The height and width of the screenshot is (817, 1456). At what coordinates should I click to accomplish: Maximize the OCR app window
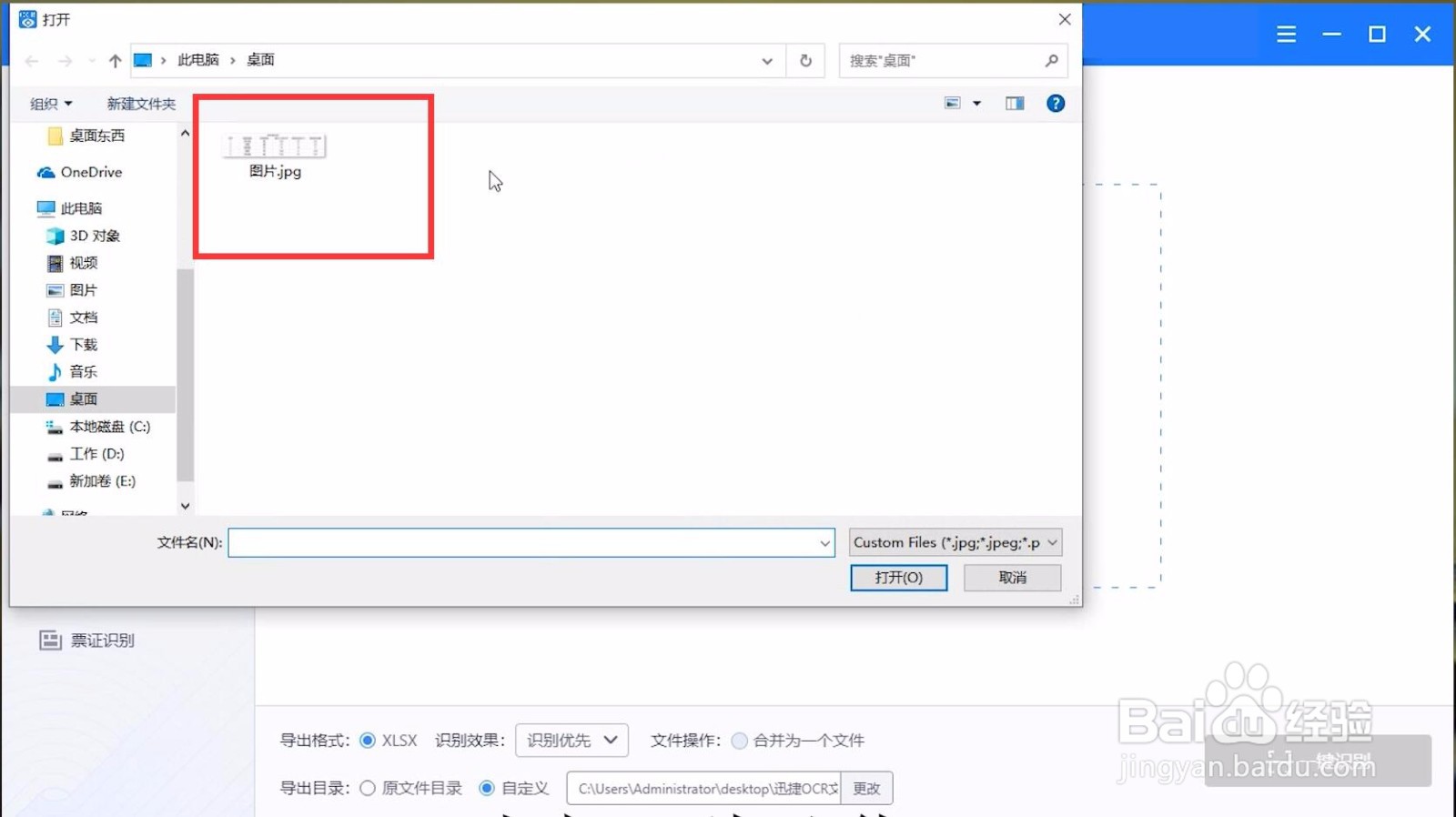point(1377,35)
